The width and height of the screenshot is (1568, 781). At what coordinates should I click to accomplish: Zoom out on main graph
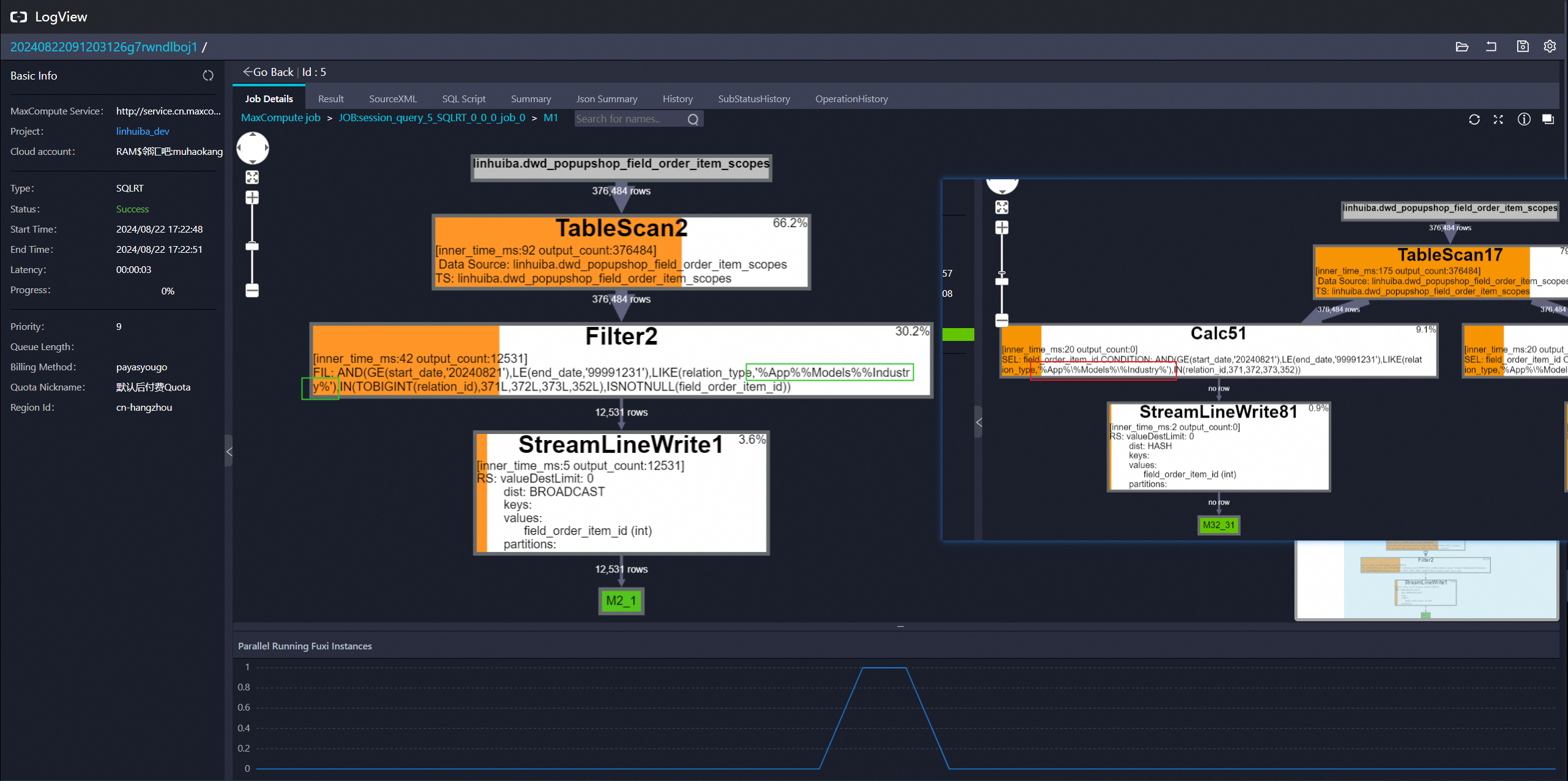[252, 290]
